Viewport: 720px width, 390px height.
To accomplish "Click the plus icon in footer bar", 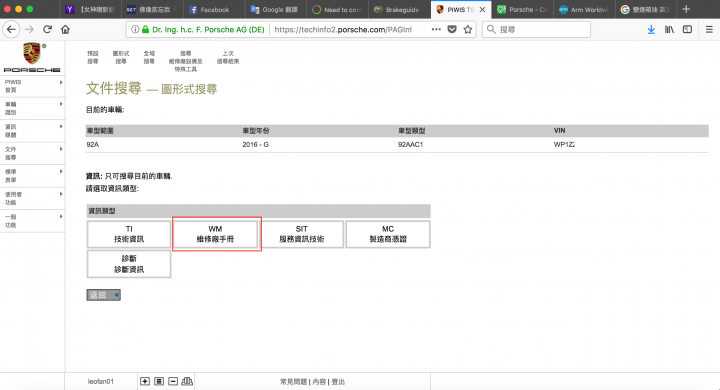I will [x=145, y=381].
